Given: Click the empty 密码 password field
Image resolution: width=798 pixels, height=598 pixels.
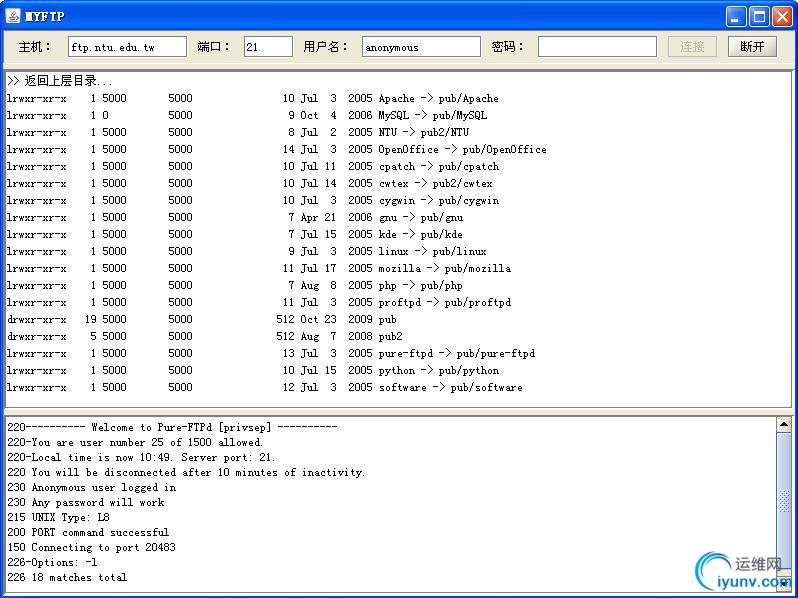Looking at the screenshot, I should coord(597,47).
